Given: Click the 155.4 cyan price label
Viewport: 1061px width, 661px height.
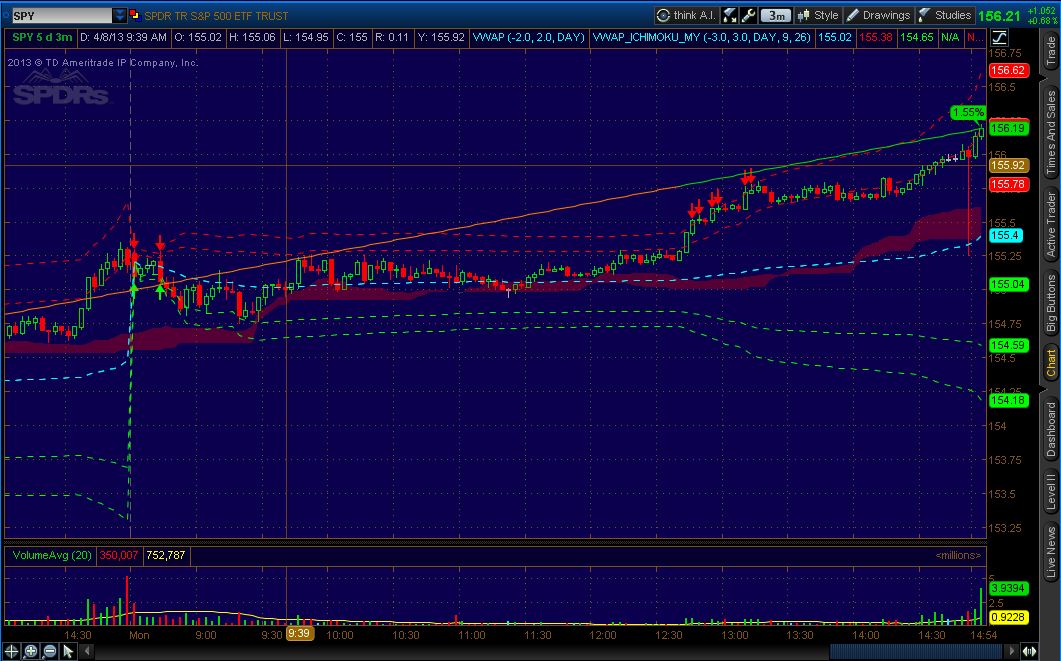Looking at the screenshot, I should [x=1005, y=235].
